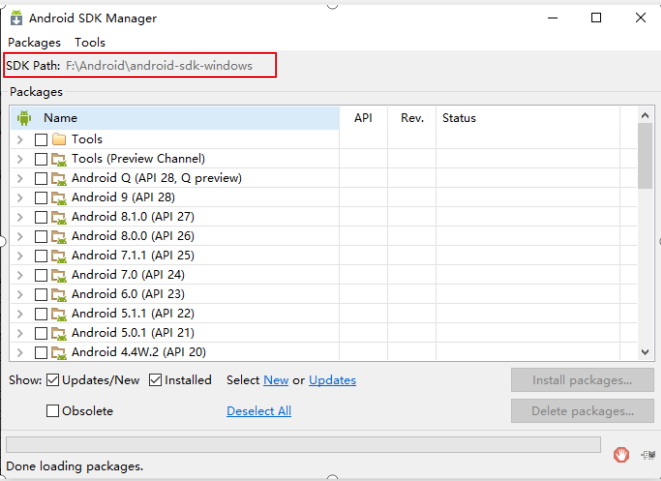
Task: Click the package list scrollbar thumb
Action: (645, 156)
